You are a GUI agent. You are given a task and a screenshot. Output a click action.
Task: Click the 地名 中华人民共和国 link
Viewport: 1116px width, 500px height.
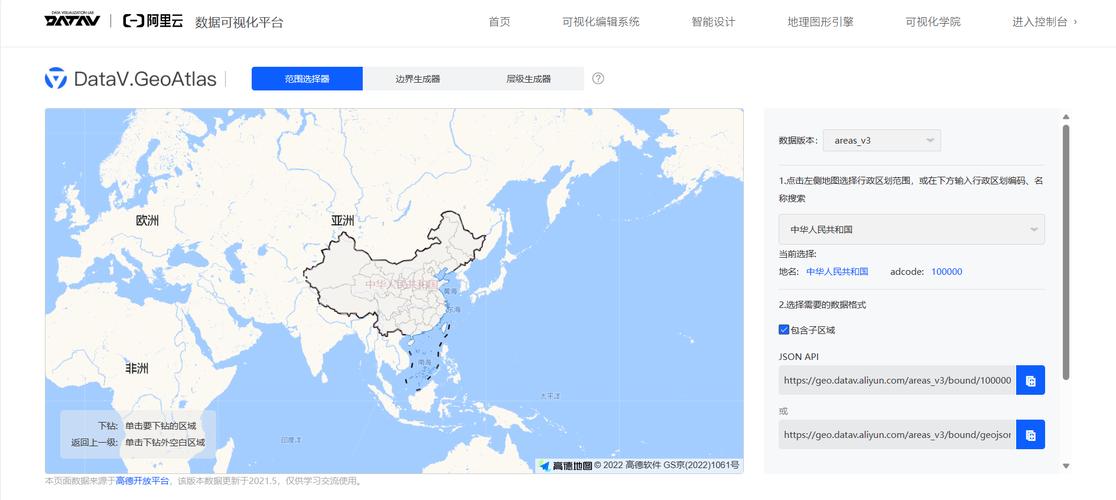(x=837, y=272)
